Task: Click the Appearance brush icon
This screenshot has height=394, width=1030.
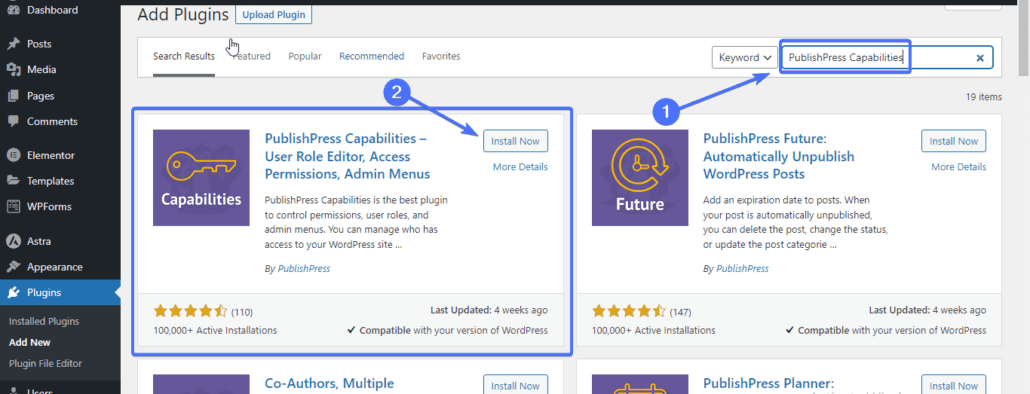Action: 12,267
